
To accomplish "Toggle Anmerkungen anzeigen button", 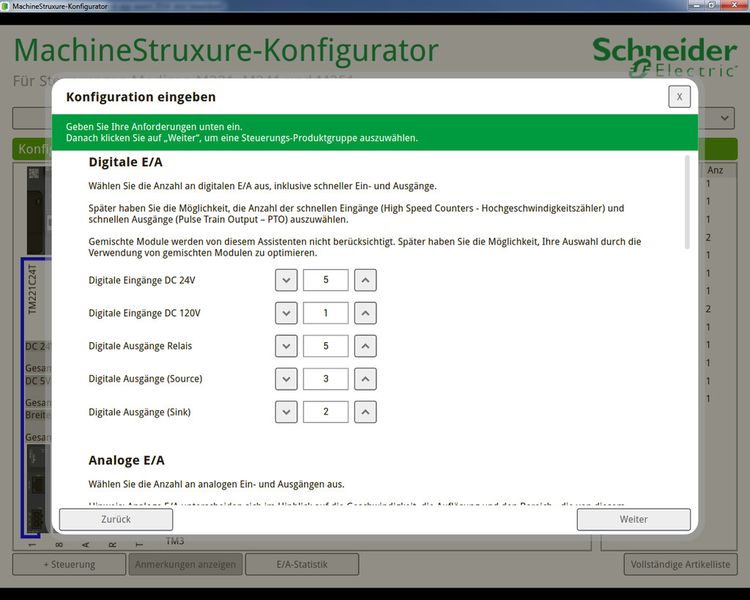I will point(186,564).
